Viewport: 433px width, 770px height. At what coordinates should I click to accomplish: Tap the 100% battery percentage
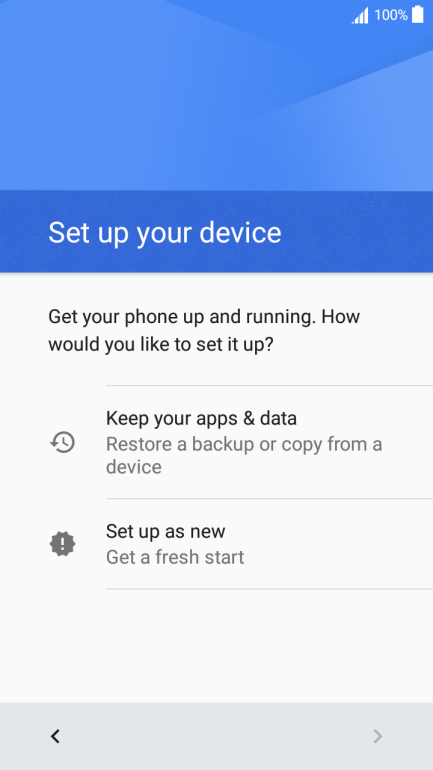coord(391,15)
